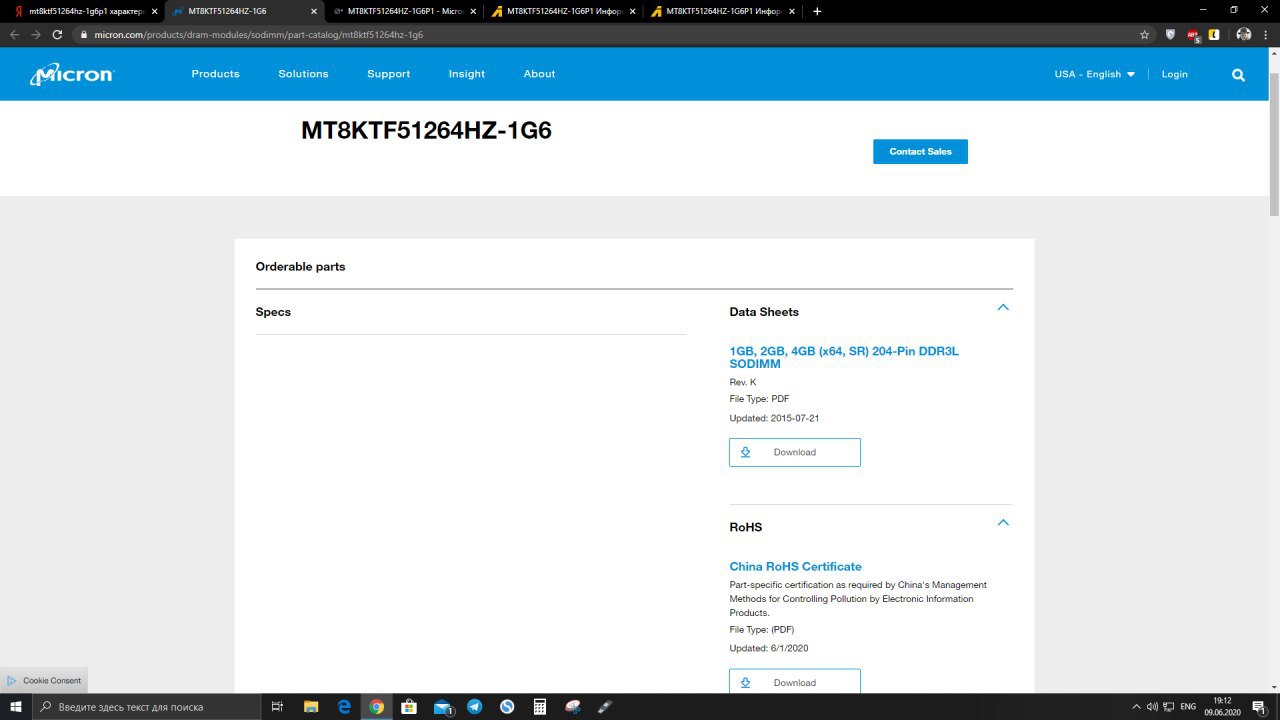The height and width of the screenshot is (720, 1280).
Task: Click the 'Rev. K' text
Action: 743,382
